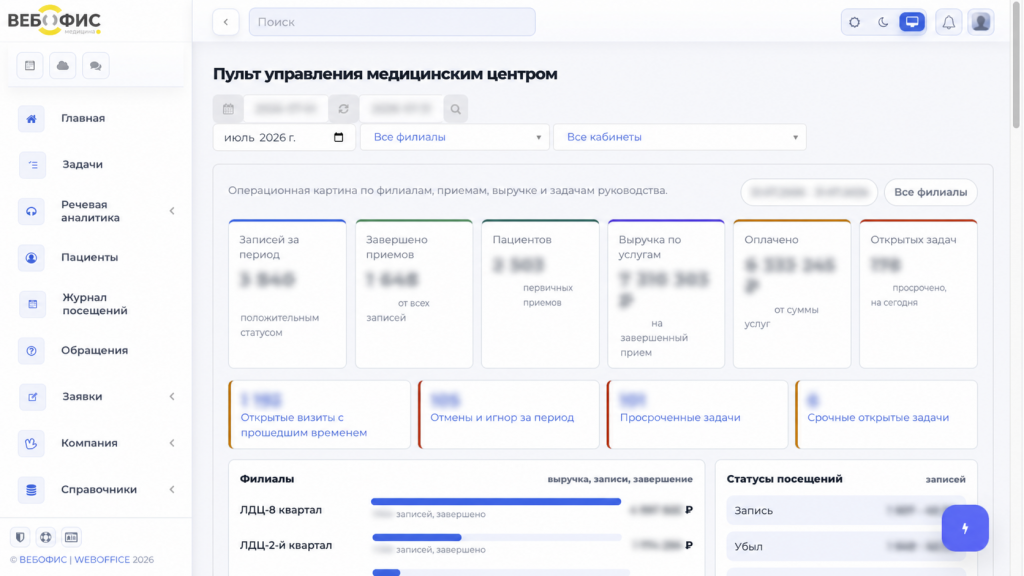Open the calendar icon in sidebar toolbar
Screen dimensions: 1024x576
pyautogui.click(x=30, y=65)
